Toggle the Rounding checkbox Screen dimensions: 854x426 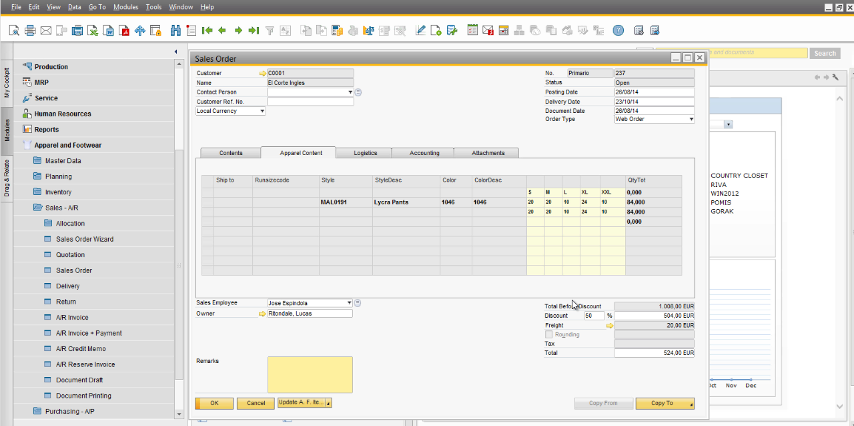[x=549, y=334]
